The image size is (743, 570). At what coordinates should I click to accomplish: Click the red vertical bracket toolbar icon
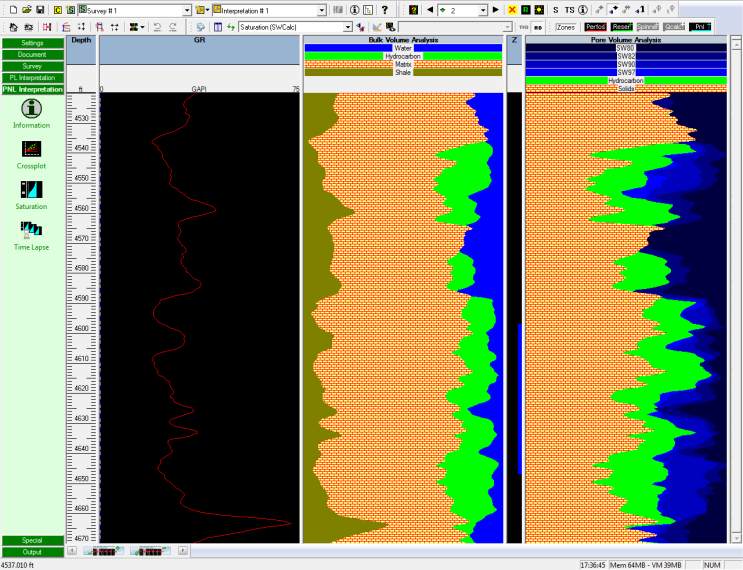point(47,27)
